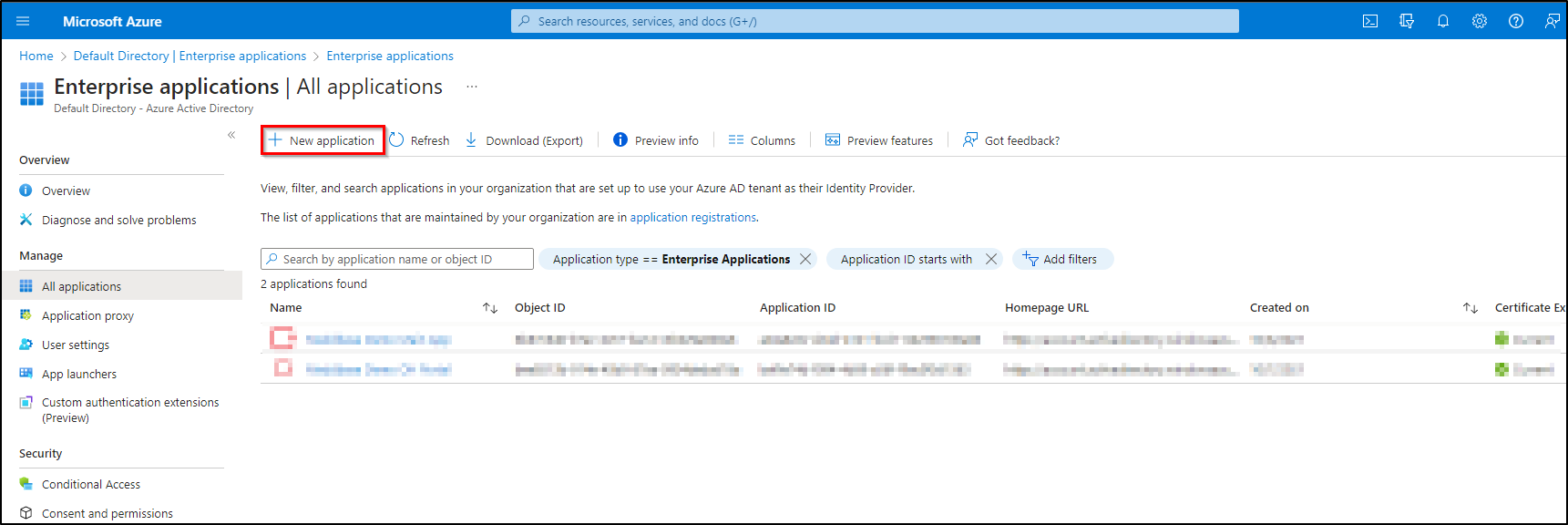Open Azure Cloud Shell icon
The image size is (1568, 525).
(1369, 21)
